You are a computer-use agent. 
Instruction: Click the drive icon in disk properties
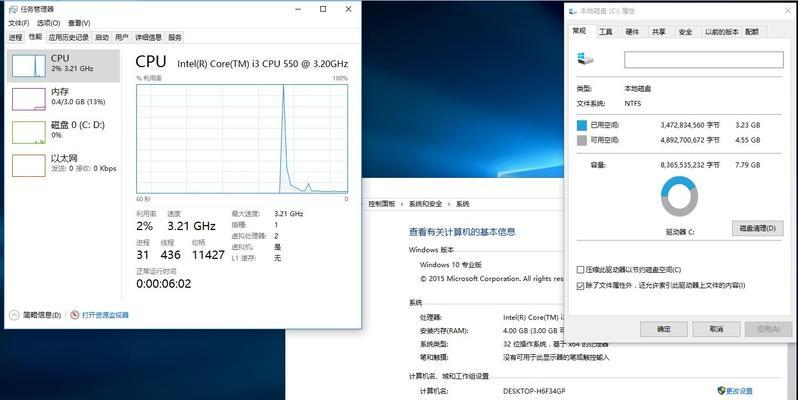(585, 59)
